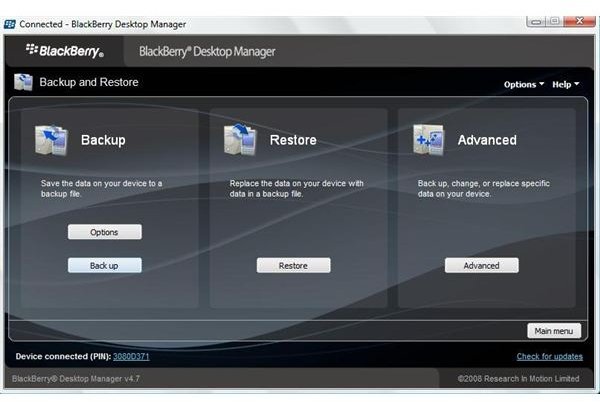Click Check for updates link
This screenshot has height=402, width=600.
[x=549, y=356]
